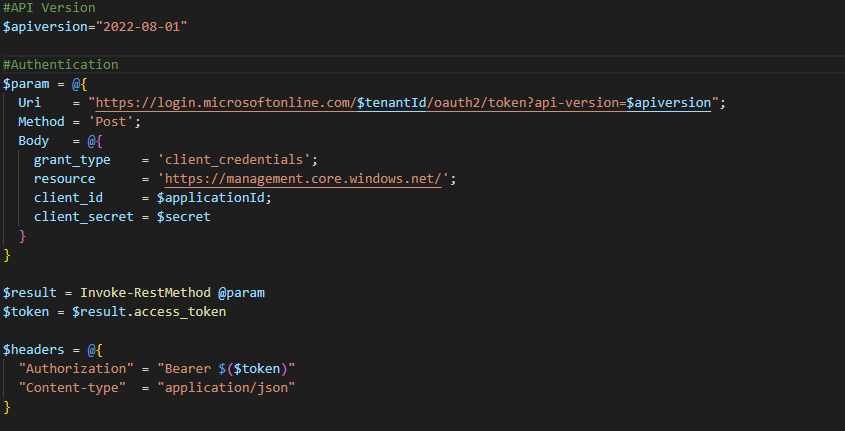Click the pink closing brace of Body
Viewport: 845px width, 431px height.
[x=22, y=236]
